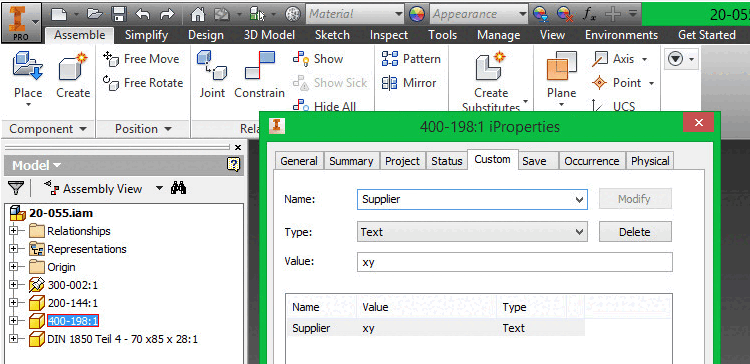Image resolution: width=750 pixels, height=364 pixels.
Task: Click the Joint tool
Action: (212, 76)
